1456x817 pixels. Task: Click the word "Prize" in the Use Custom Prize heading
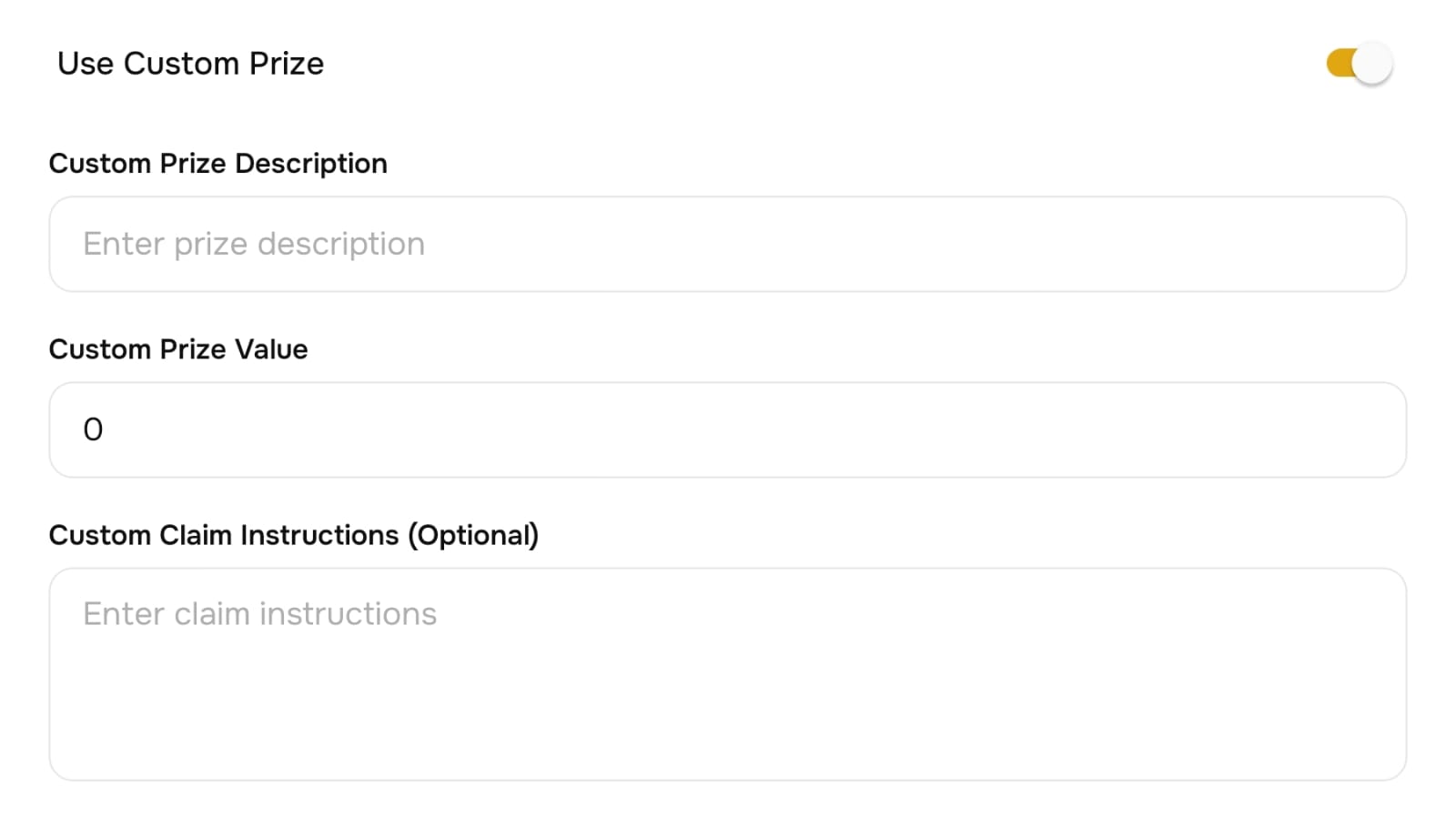point(287,64)
